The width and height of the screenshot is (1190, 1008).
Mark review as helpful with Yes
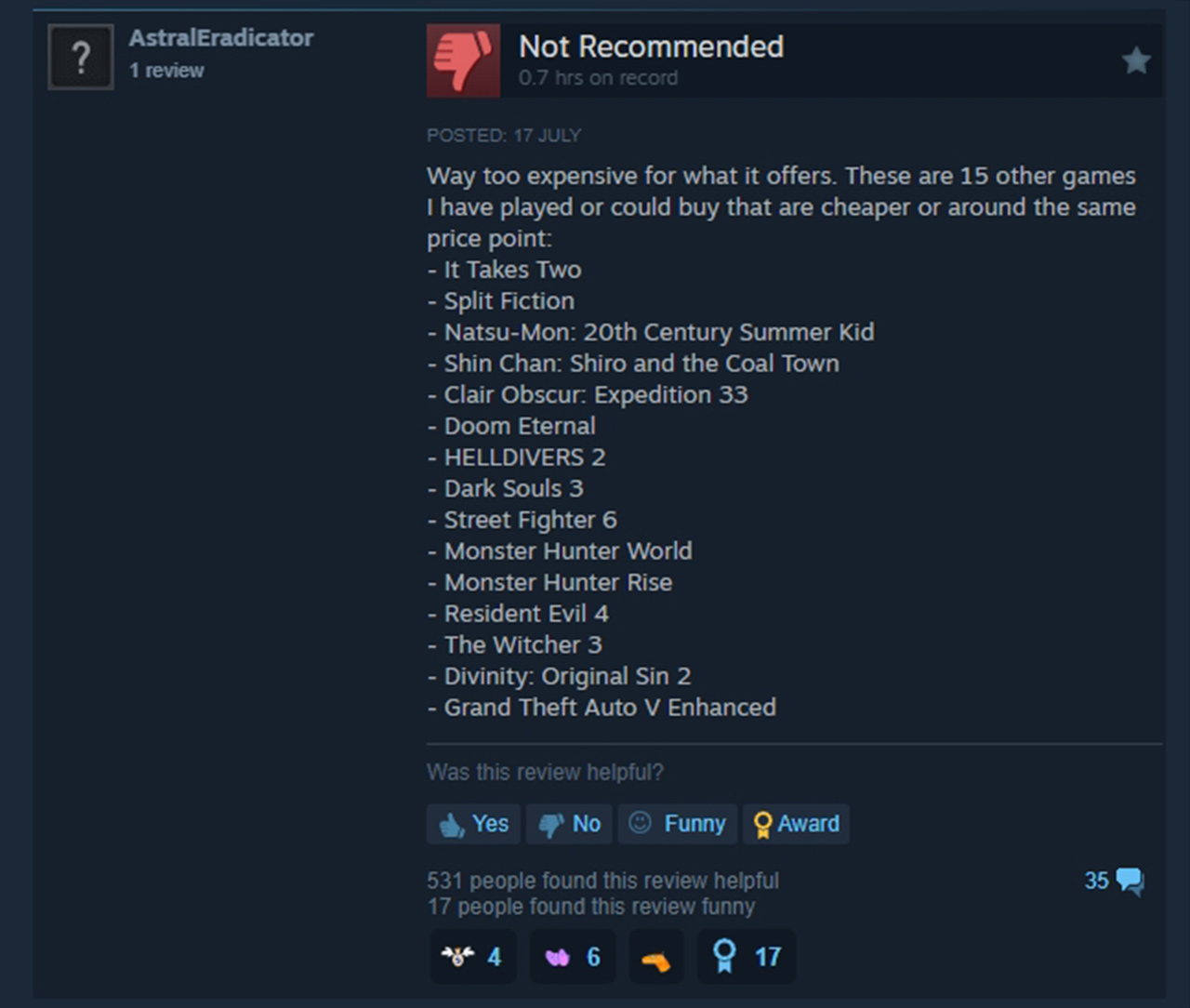pyautogui.click(x=473, y=824)
